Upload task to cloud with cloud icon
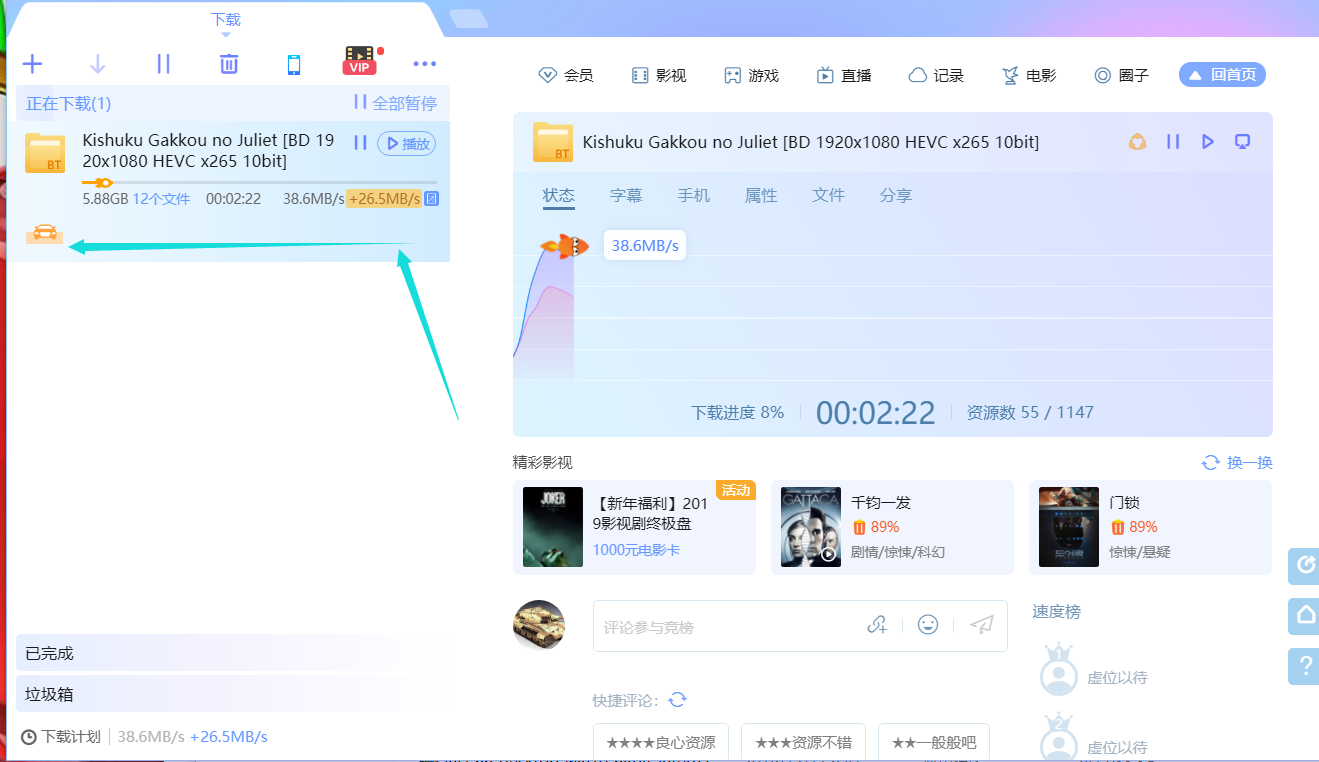Image resolution: width=1319 pixels, height=762 pixels. point(1137,142)
